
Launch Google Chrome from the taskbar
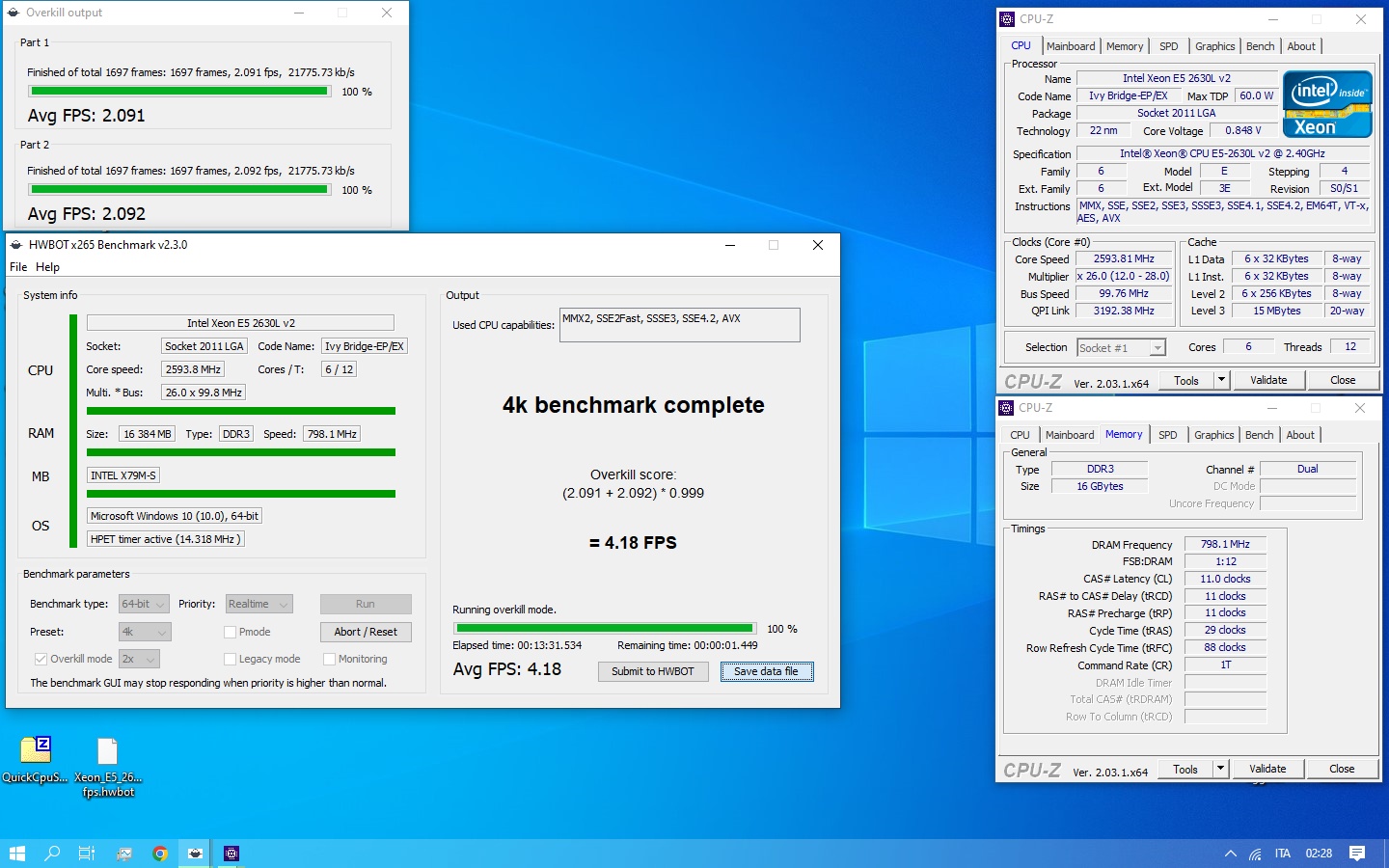pos(160,854)
